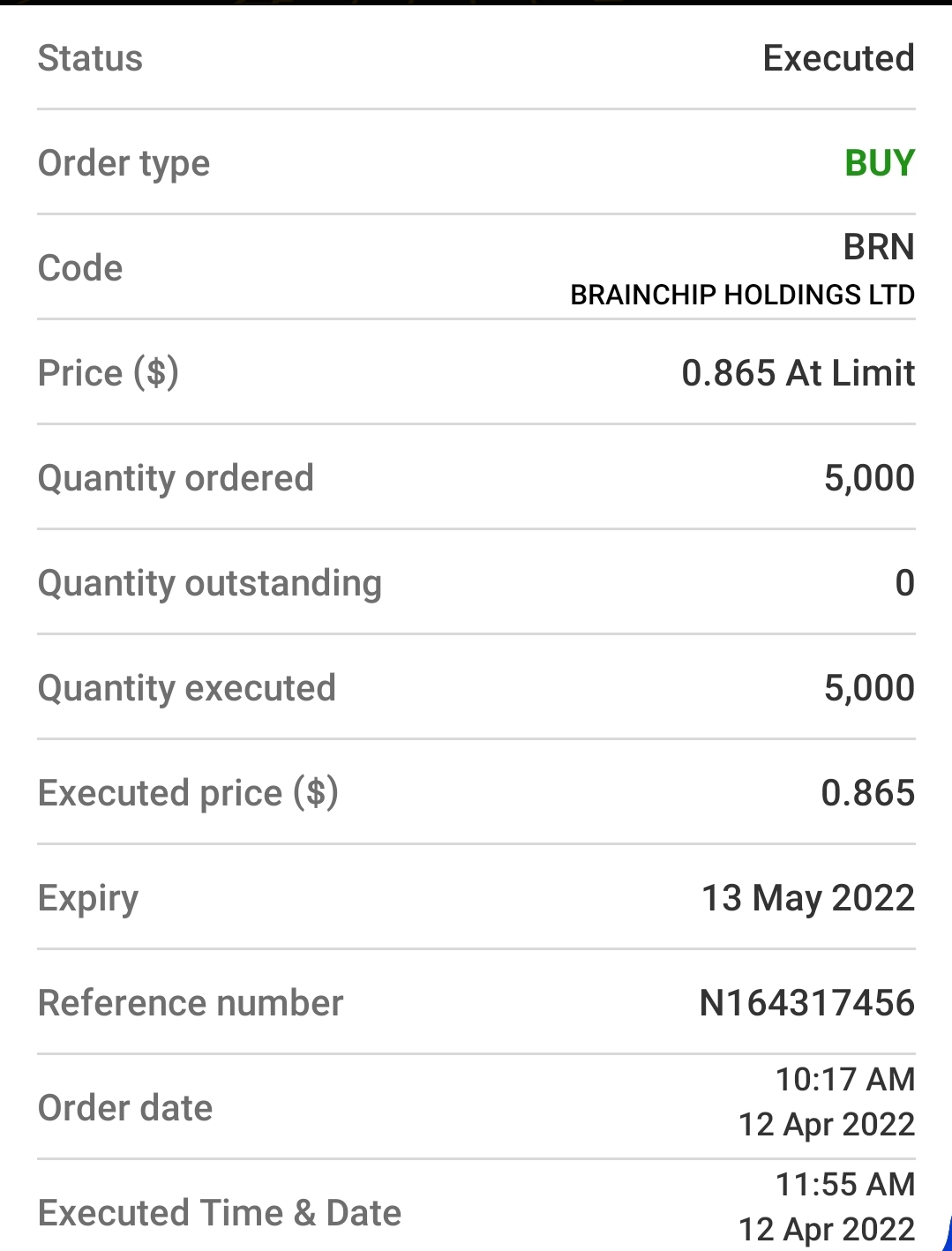Tap the Expiry label
The image size is (952, 1251).
(x=88, y=898)
